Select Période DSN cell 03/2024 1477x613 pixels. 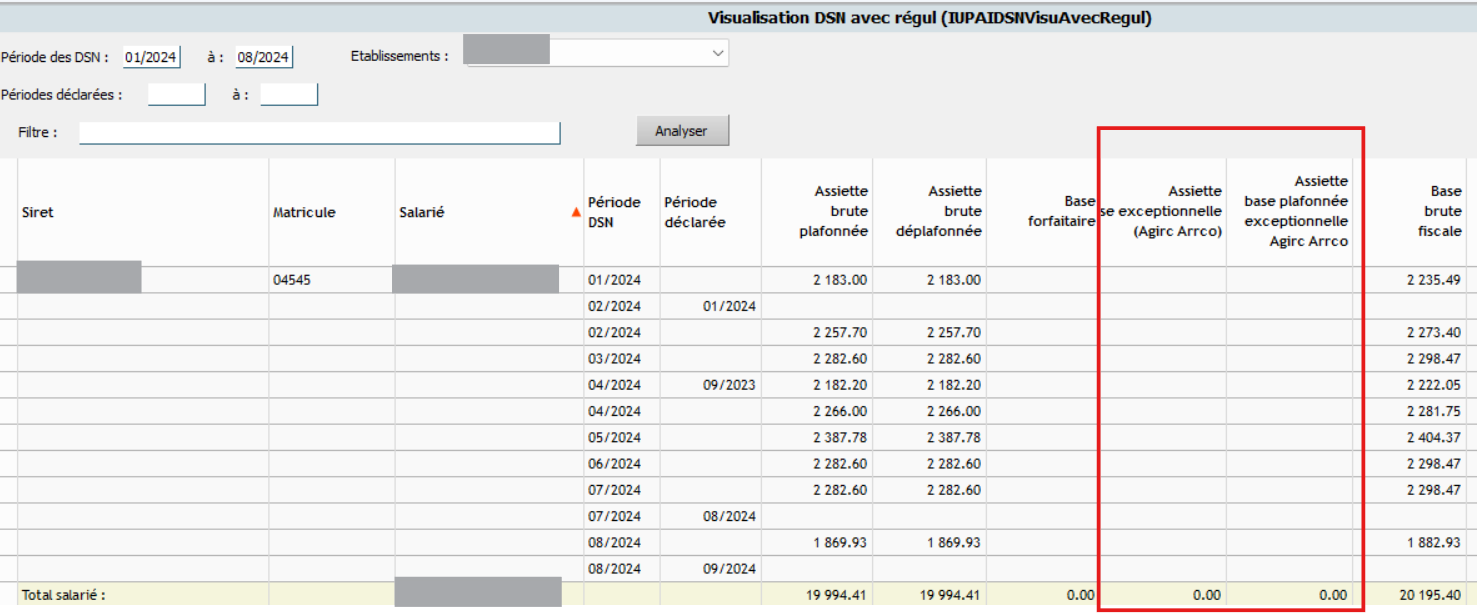click(614, 359)
